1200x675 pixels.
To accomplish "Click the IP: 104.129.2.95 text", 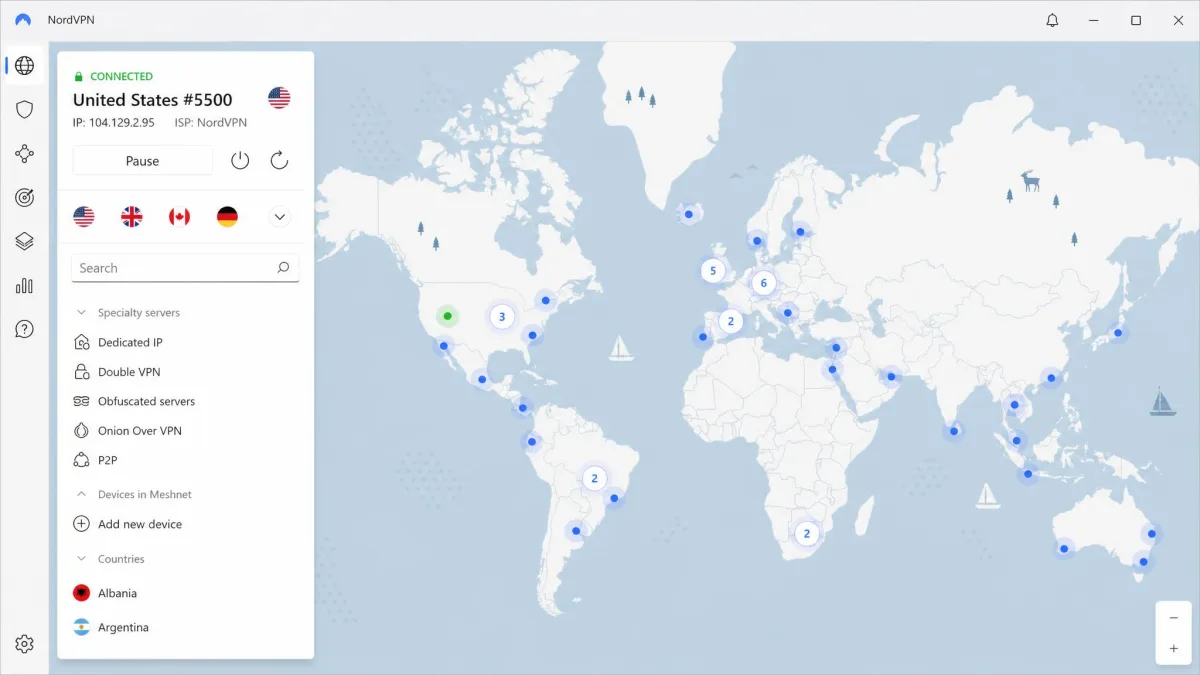I will click(114, 122).
